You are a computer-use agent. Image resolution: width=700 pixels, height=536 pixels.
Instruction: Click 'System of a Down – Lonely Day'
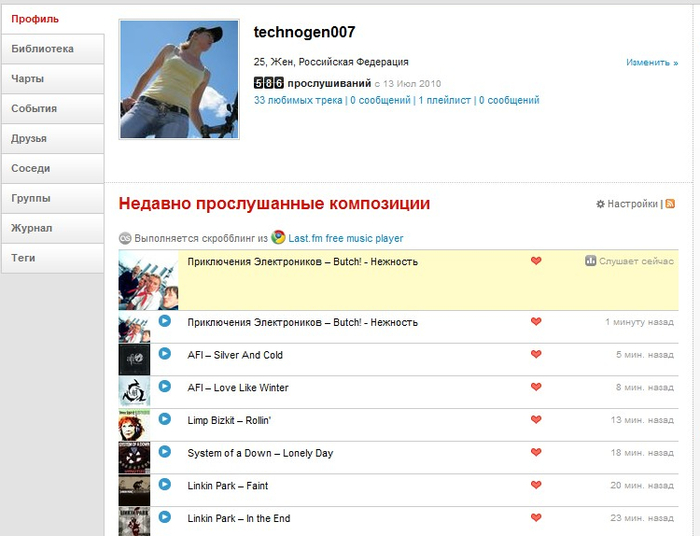click(260, 453)
